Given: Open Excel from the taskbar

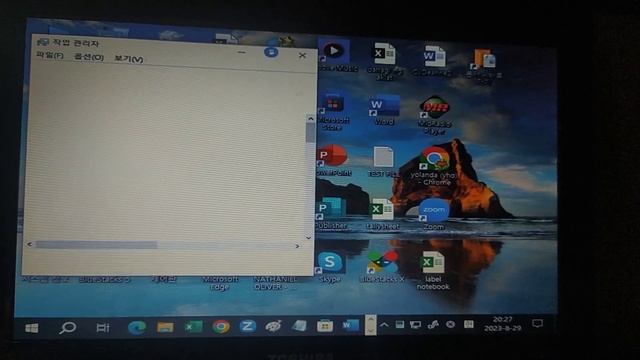Looking at the screenshot, I should pos(193,327).
